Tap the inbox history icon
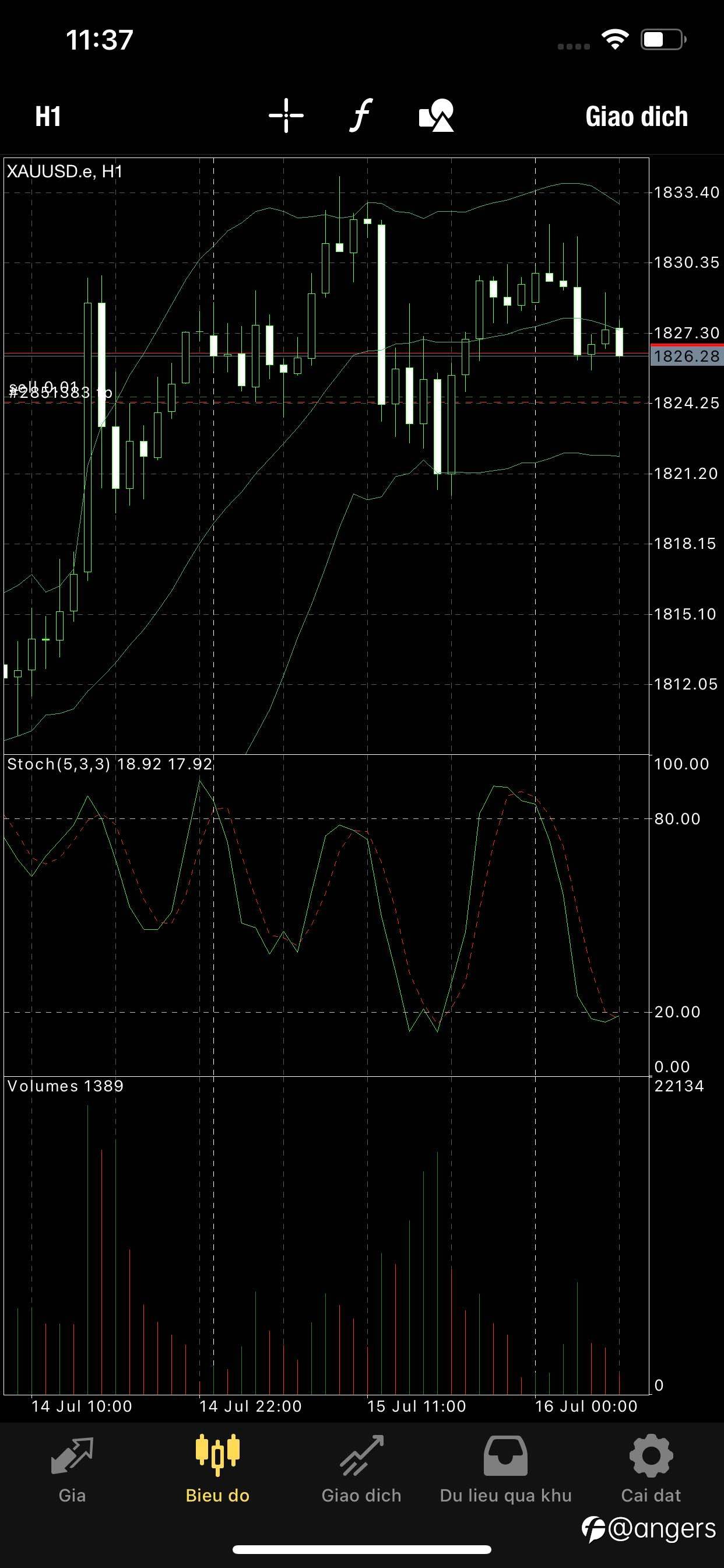The height and width of the screenshot is (1568, 724). (x=505, y=1456)
